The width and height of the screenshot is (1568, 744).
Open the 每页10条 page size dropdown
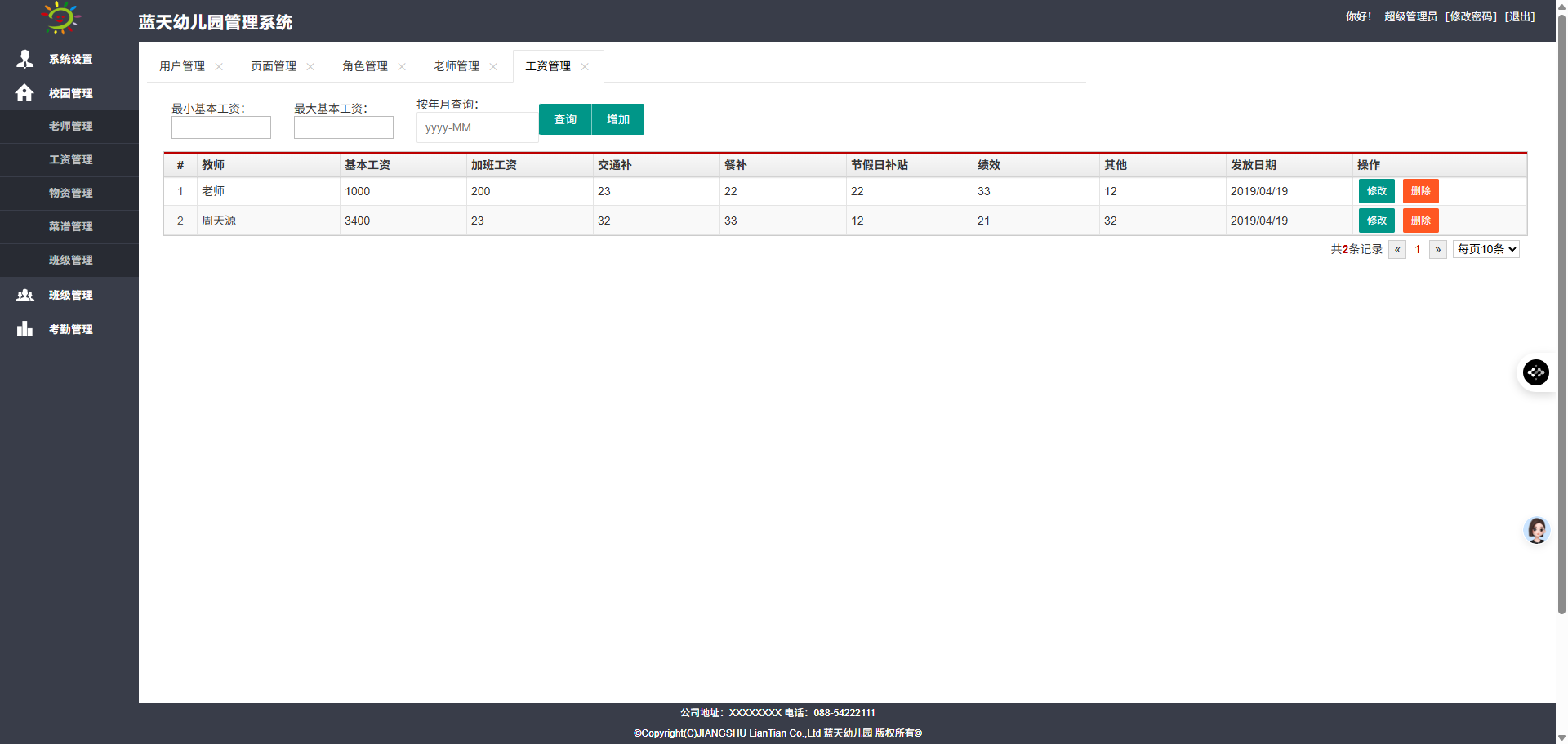pyautogui.click(x=1486, y=249)
